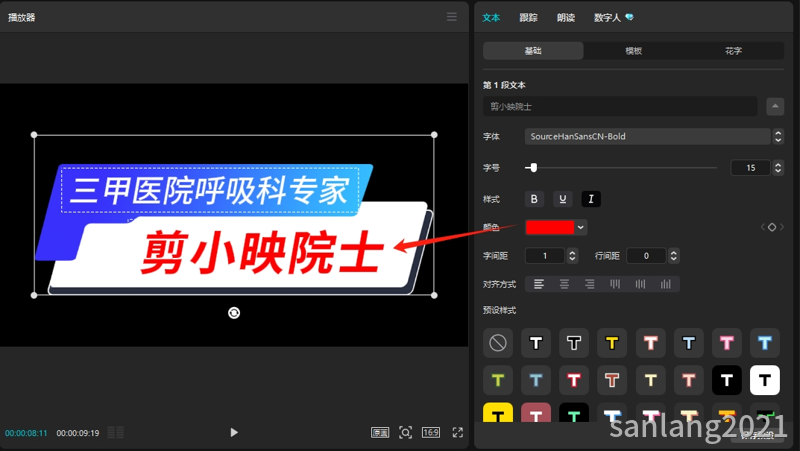The width and height of the screenshot is (800, 451).
Task: Enter fullscreen preview mode
Action: pos(458,433)
